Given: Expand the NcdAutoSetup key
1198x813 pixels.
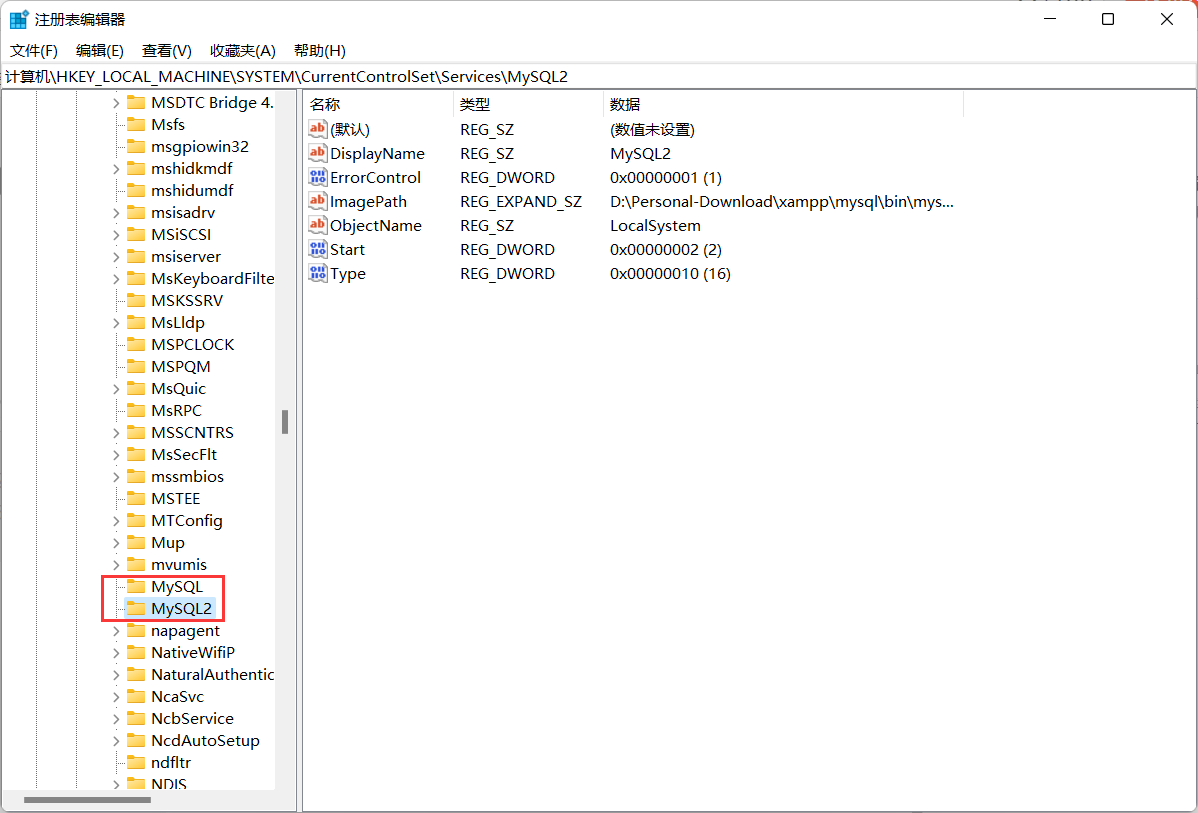Looking at the screenshot, I should [x=116, y=741].
